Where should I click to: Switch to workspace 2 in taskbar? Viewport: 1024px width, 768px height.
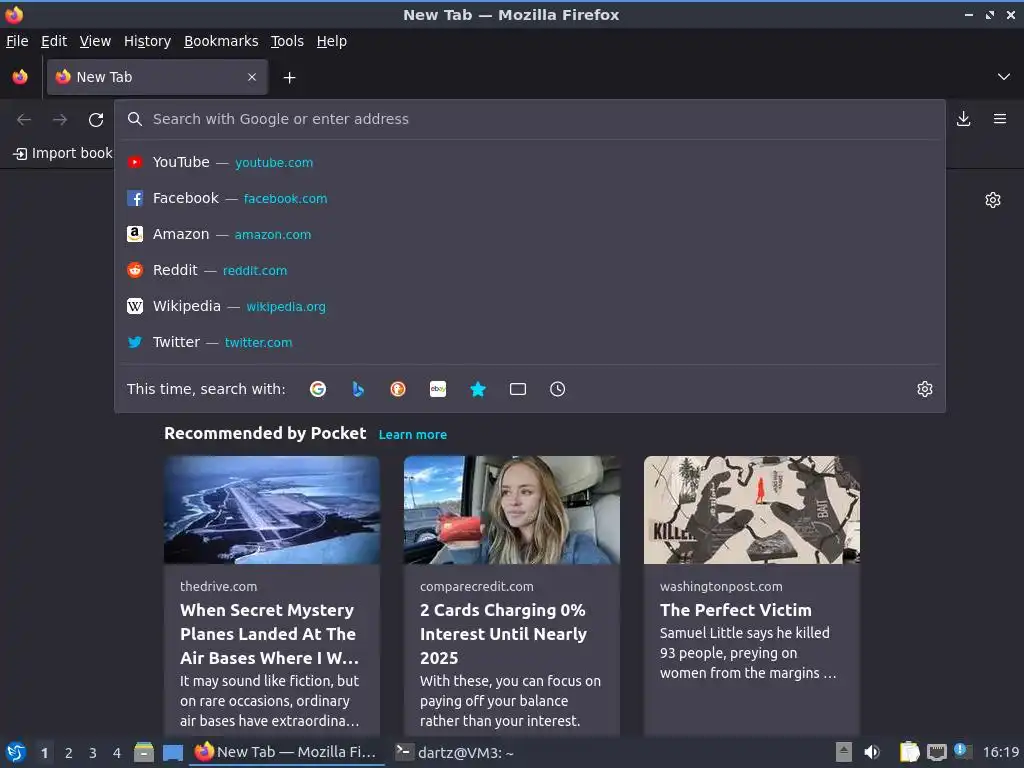(x=69, y=753)
